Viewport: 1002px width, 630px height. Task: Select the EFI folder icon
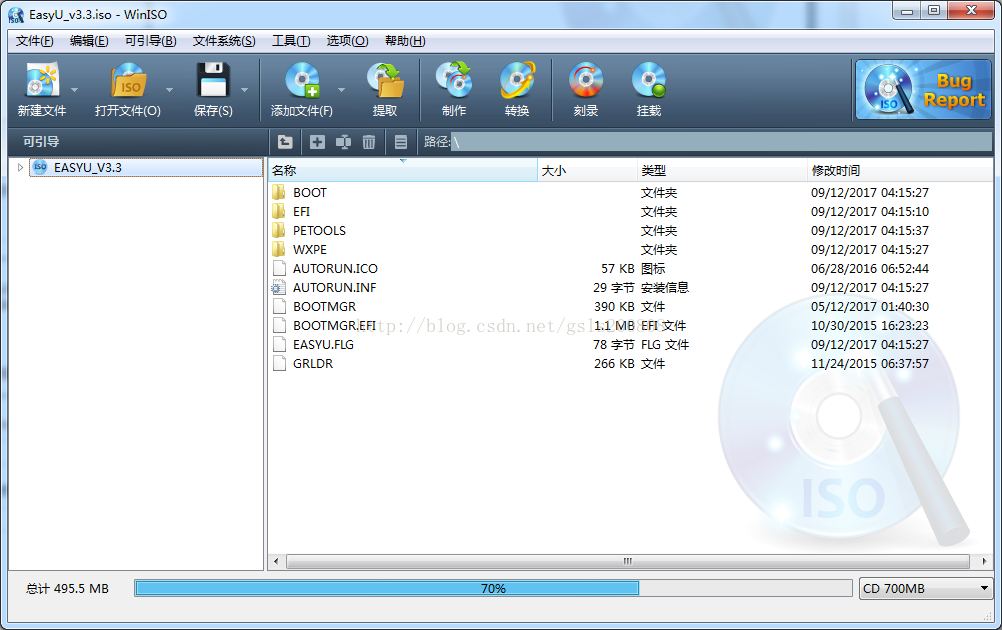(279, 211)
